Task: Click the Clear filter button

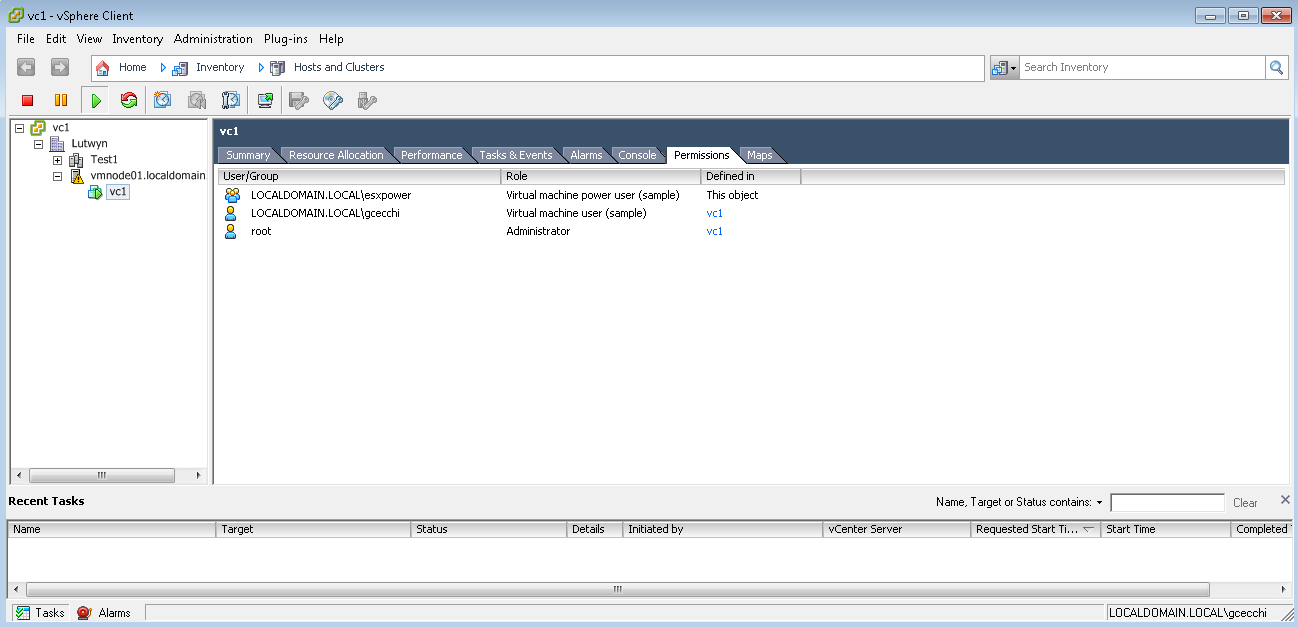Action: tap(1245, 503)
